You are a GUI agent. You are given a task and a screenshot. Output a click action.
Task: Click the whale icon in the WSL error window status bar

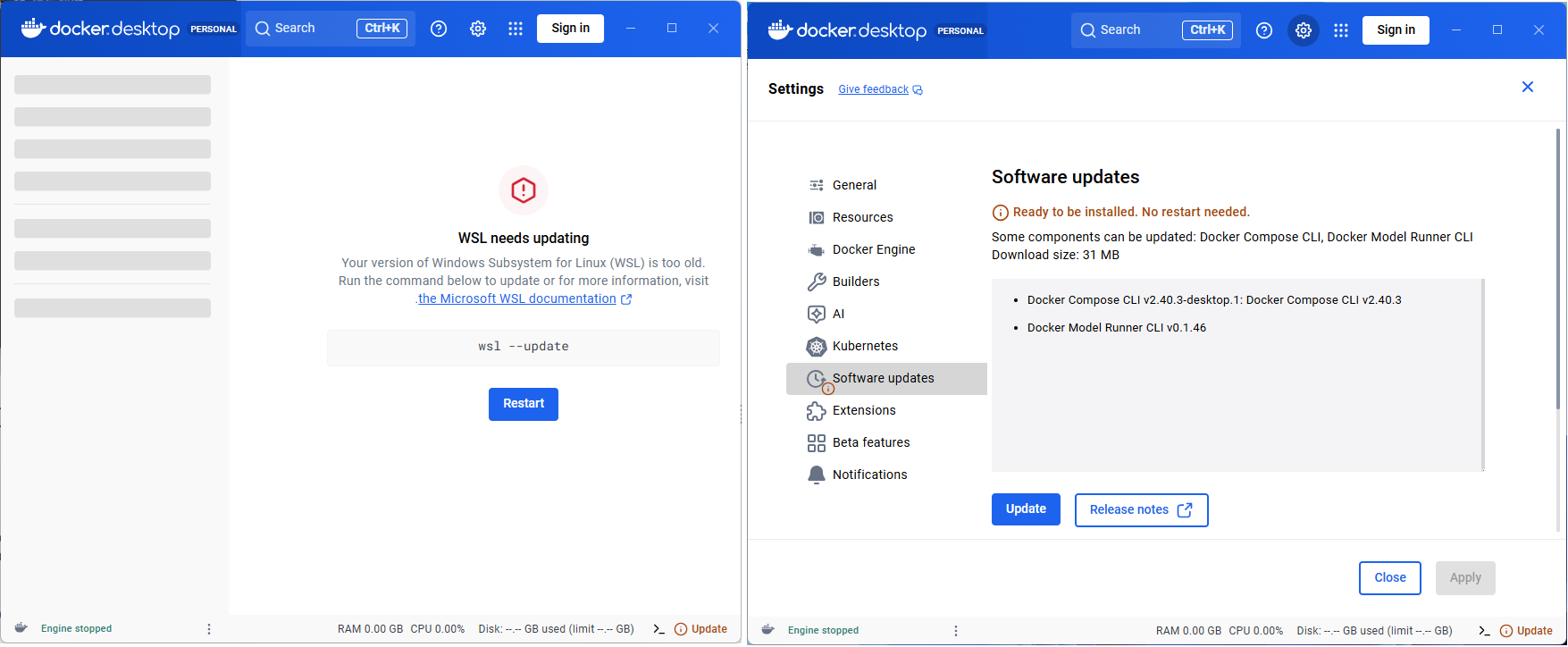[21, 628]
